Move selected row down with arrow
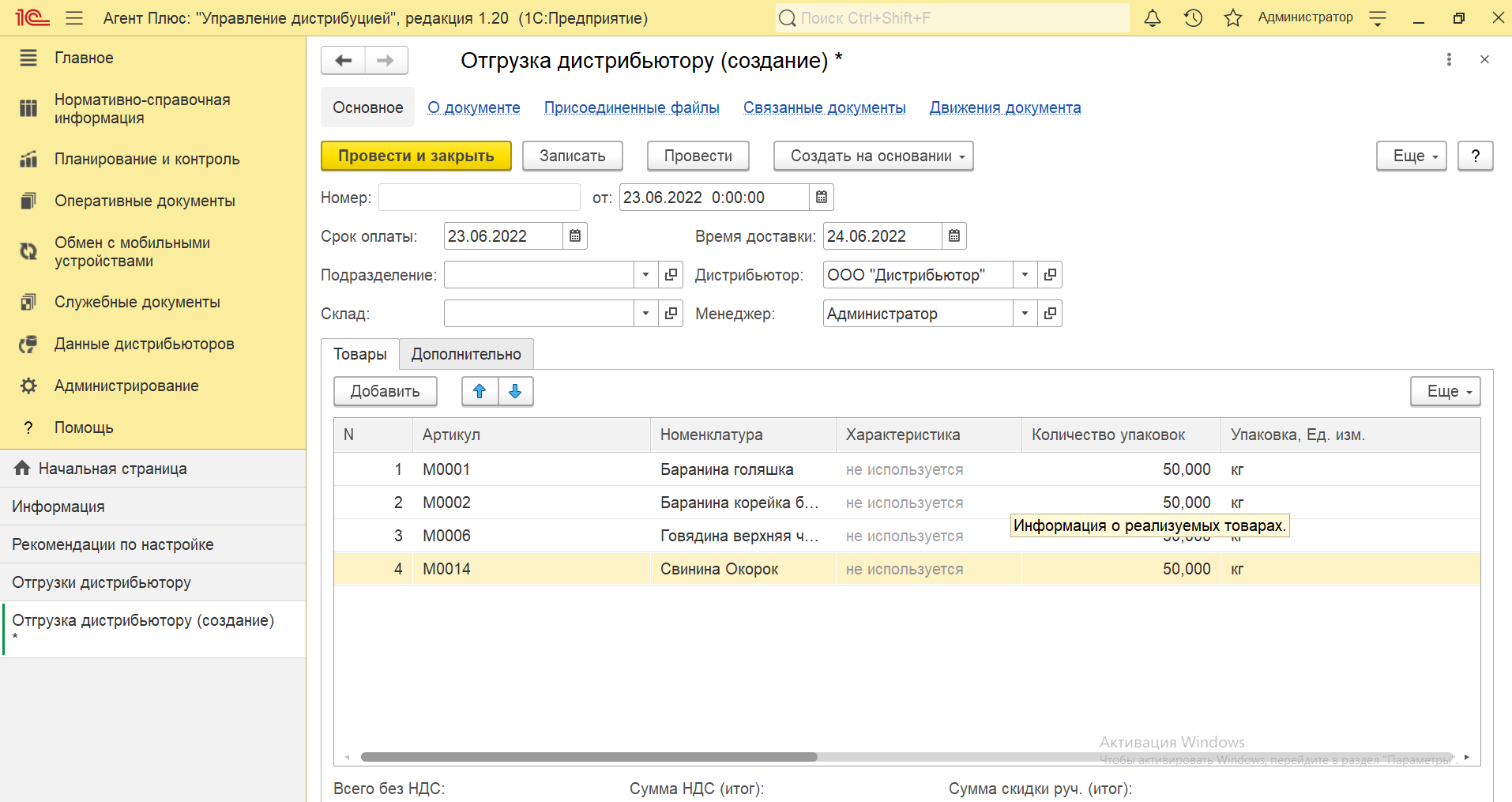The image size is (1512, 802). click(x=516, y=391)
